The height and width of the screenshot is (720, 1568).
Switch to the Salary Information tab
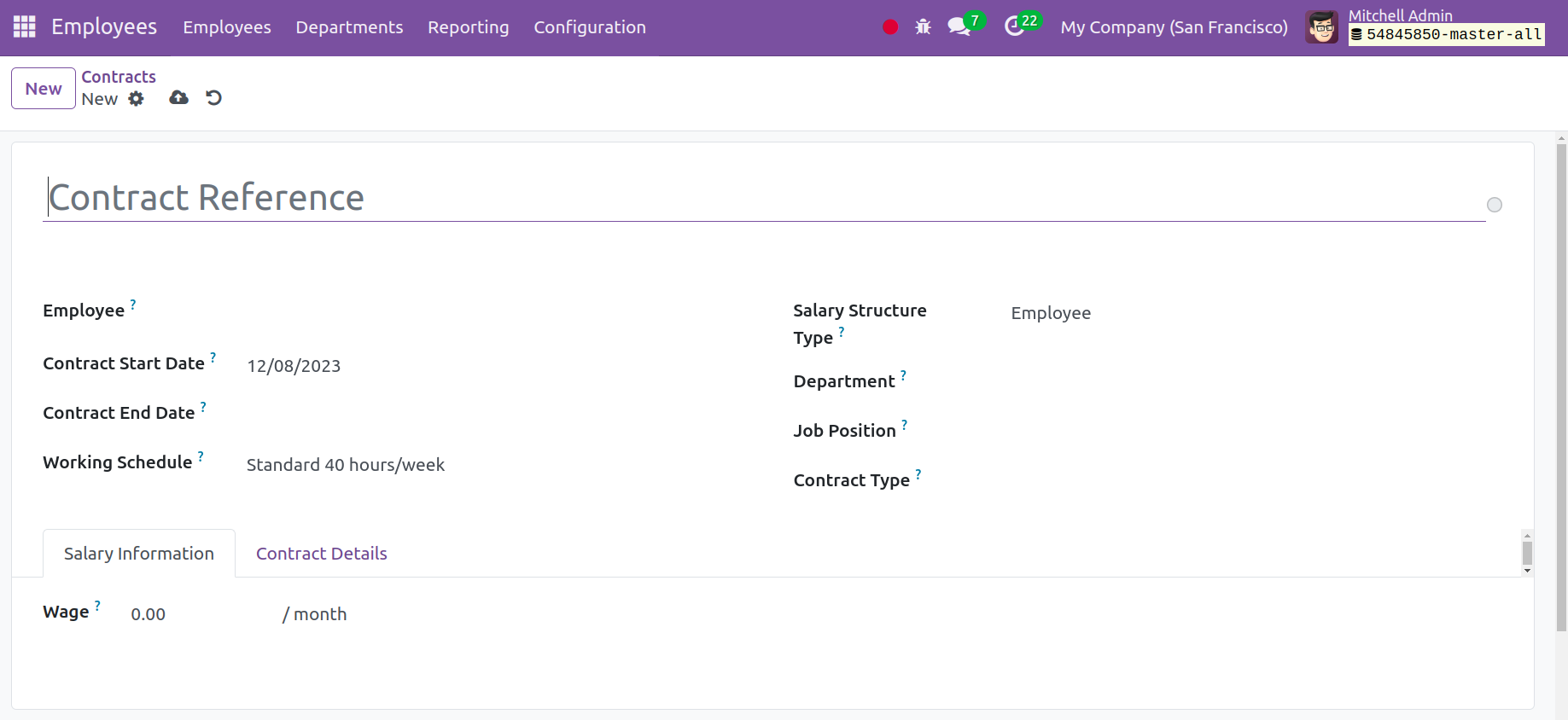(139, 554)
